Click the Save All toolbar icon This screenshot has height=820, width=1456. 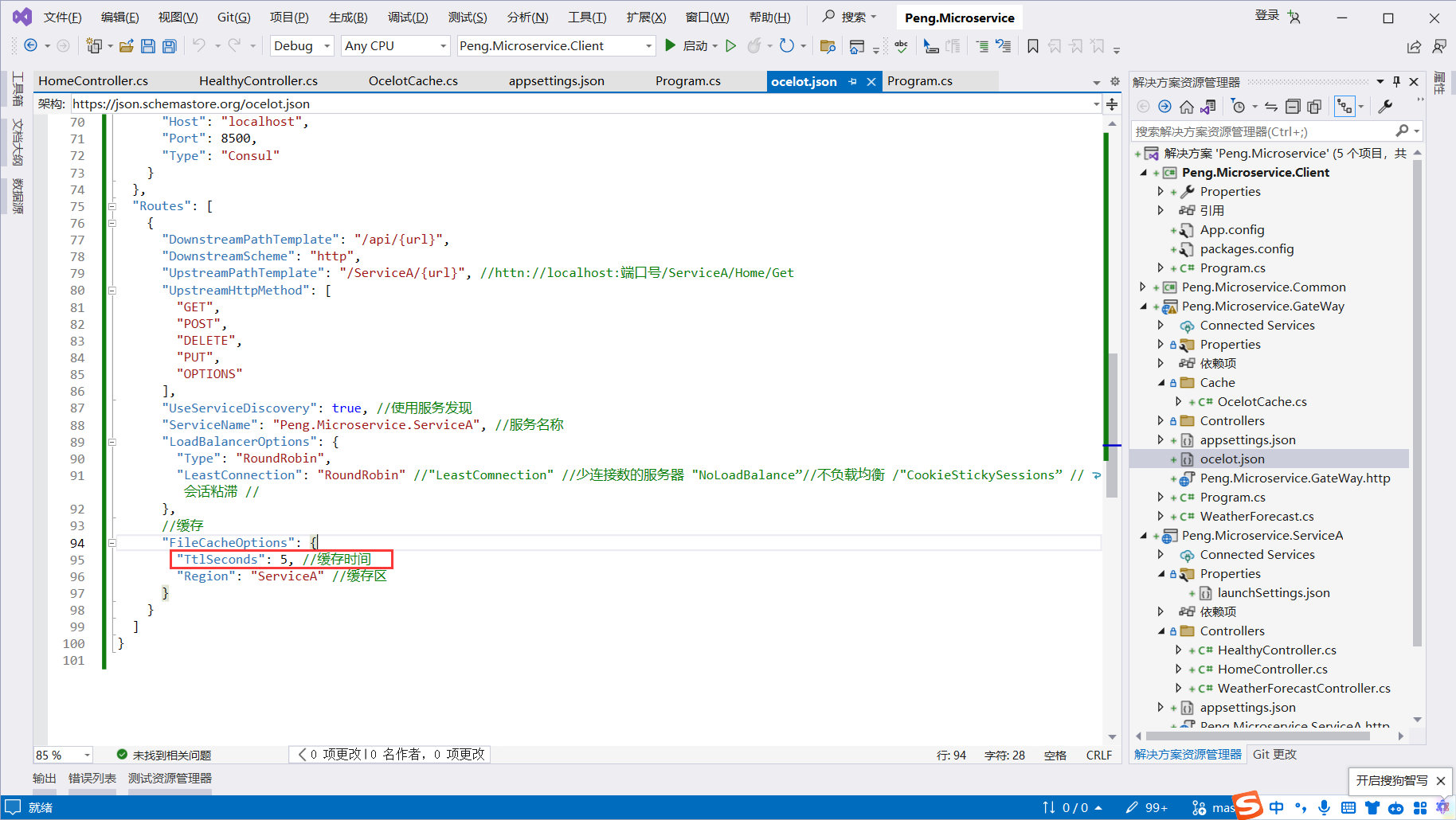tap(170, 45)
